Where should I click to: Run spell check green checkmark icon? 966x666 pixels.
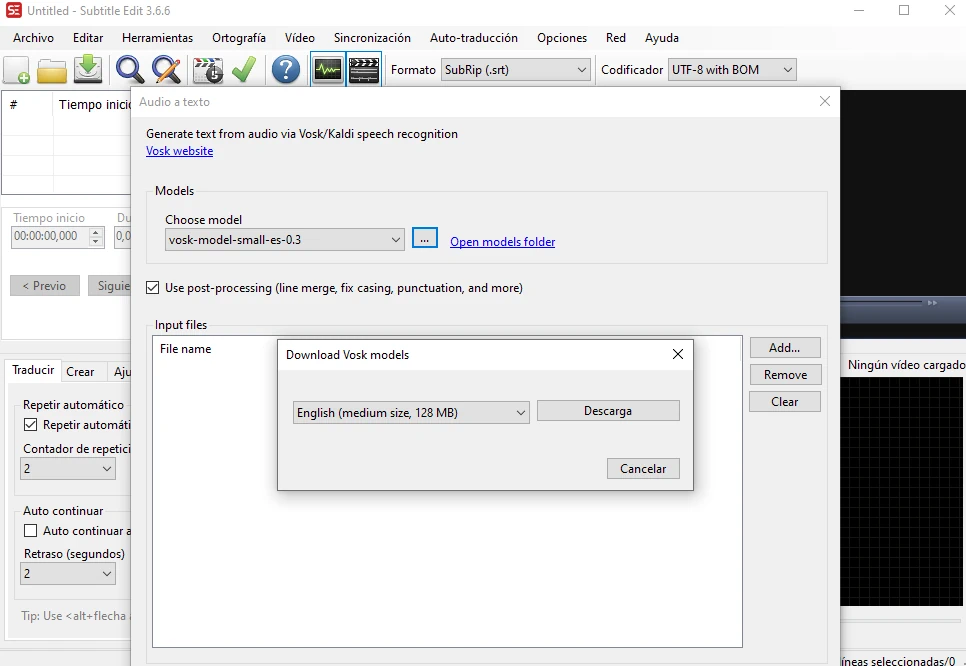[243, 70]
